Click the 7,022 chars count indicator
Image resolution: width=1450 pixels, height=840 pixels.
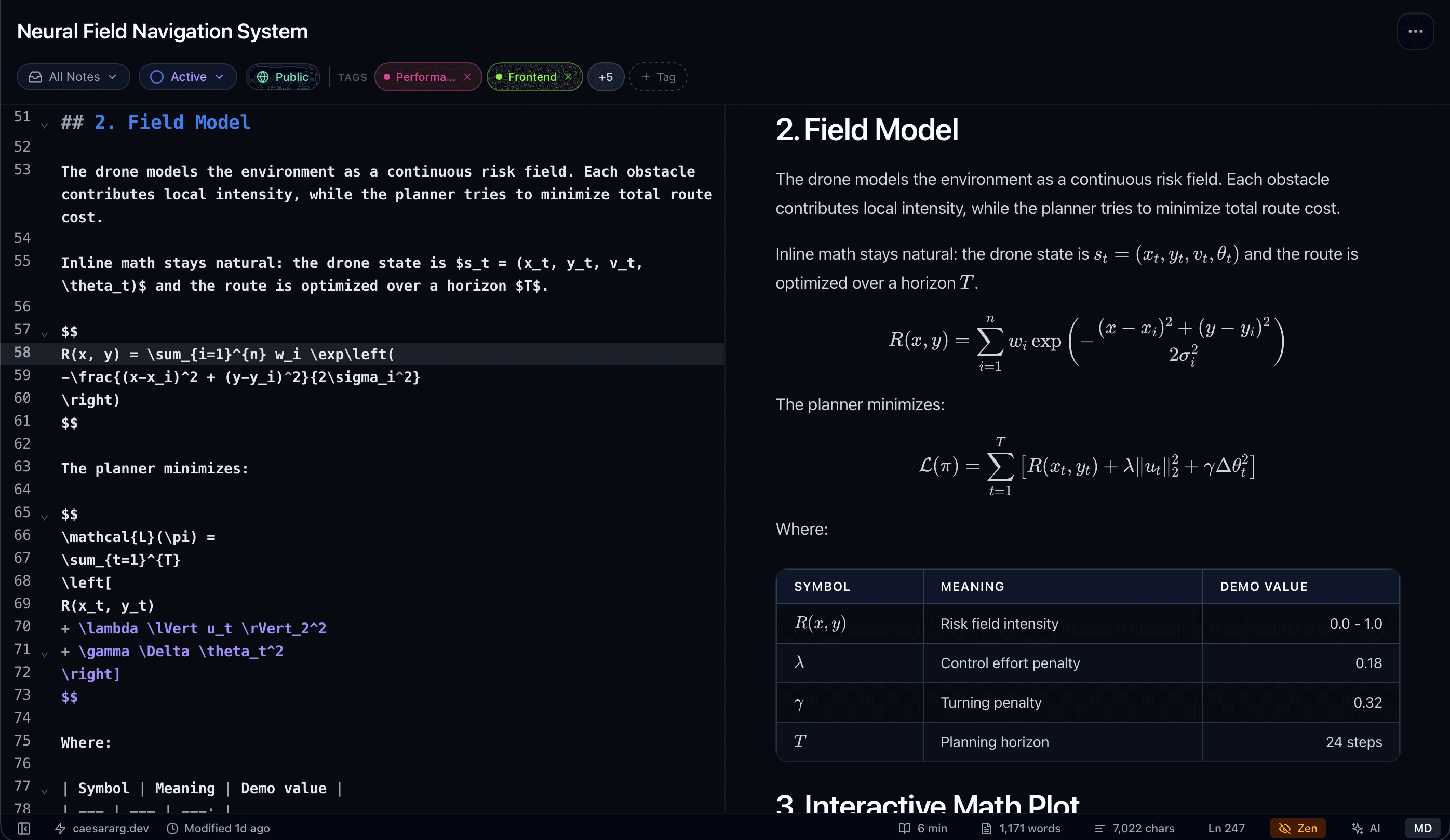(x=1134, y=828)
